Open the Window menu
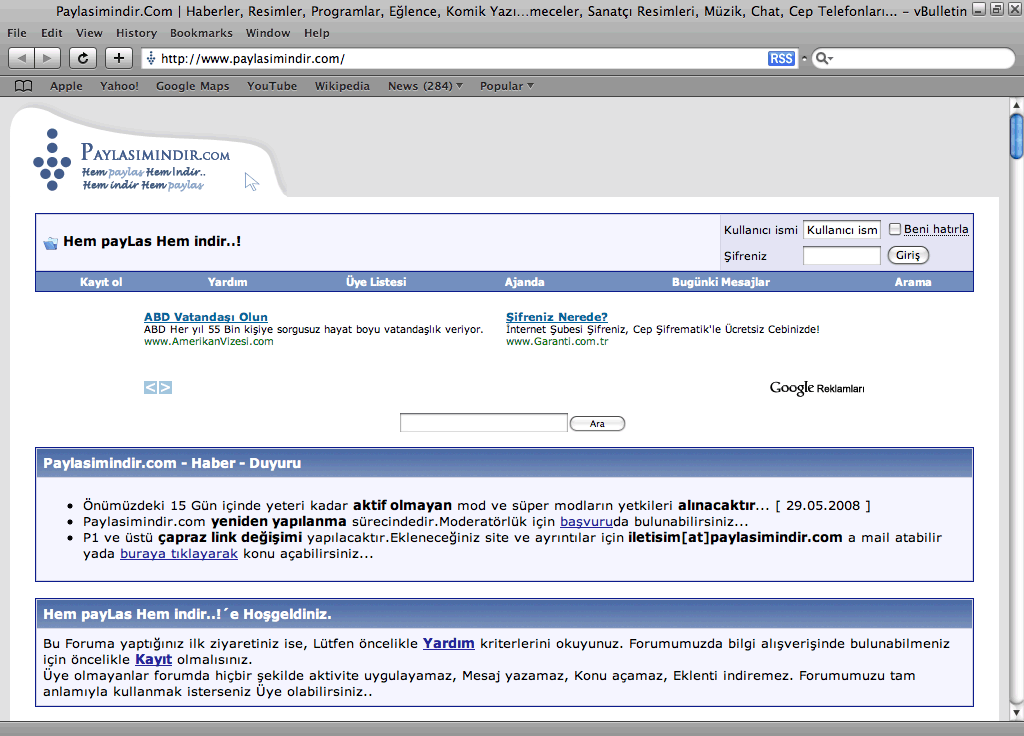1024x736 pixels. click(268, 33)
